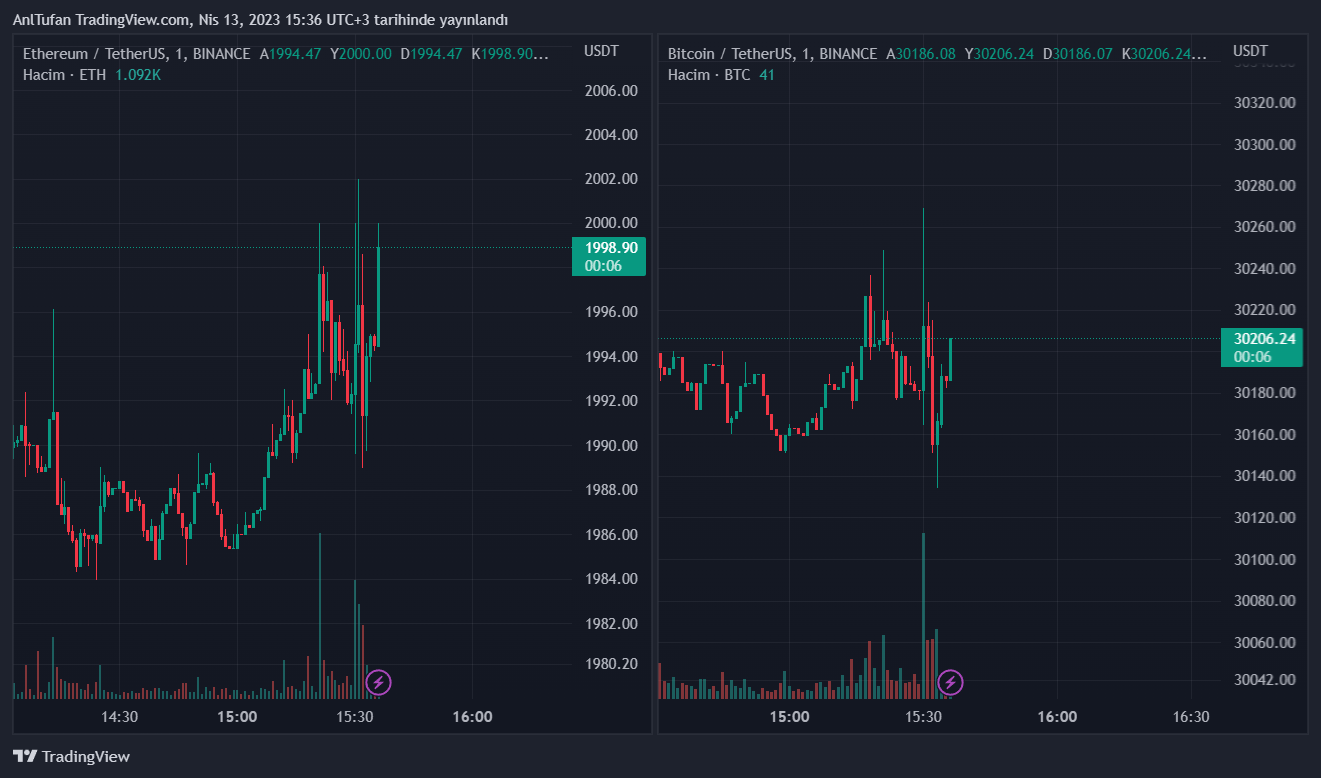Viewport: 1321px width, 778px height.
Task: Click the purple lightning icon on Ethereum chart
Action: click(x=378, y=683)
